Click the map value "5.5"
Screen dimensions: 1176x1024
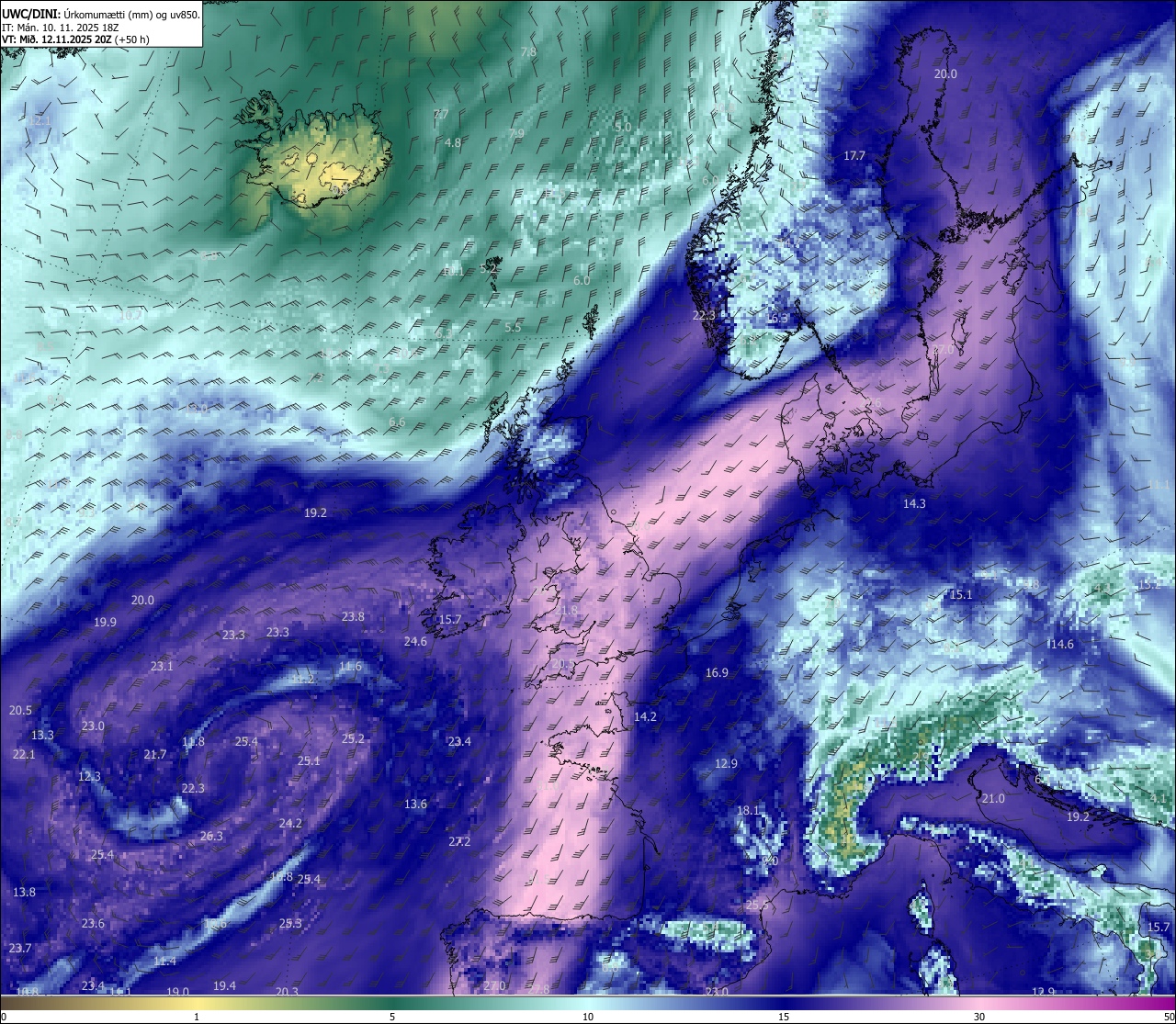513,328
